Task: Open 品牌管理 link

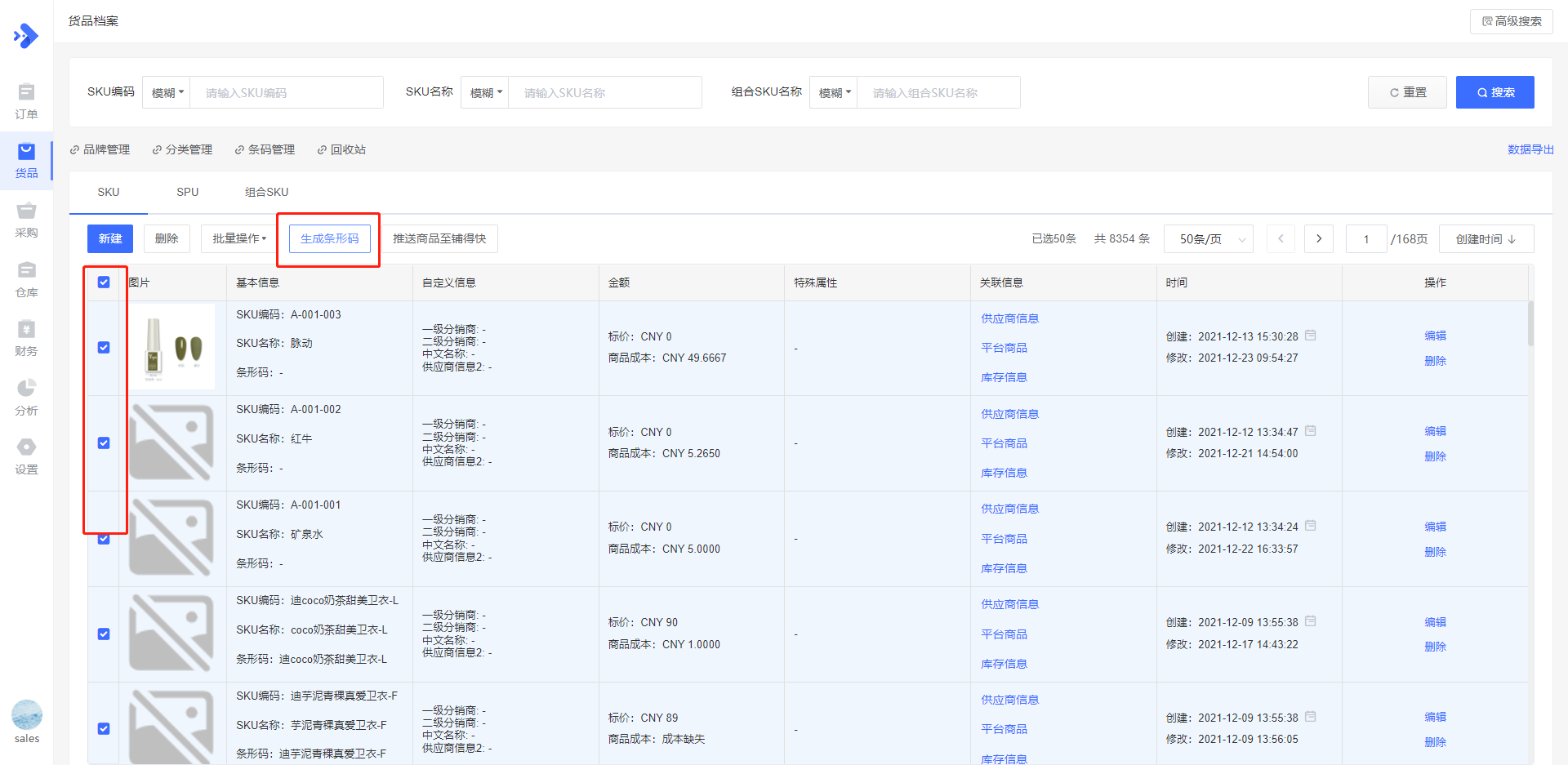Action: coord(100,149)
